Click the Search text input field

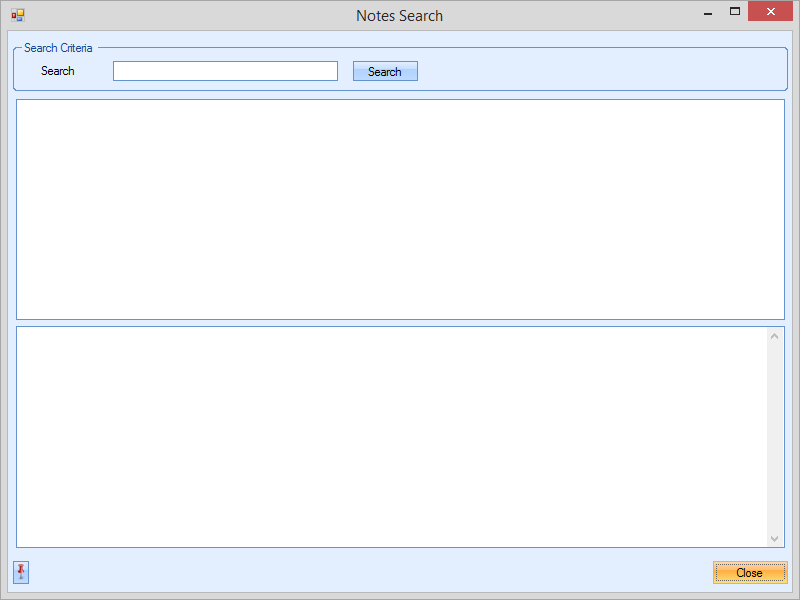[x=225, y=71]
